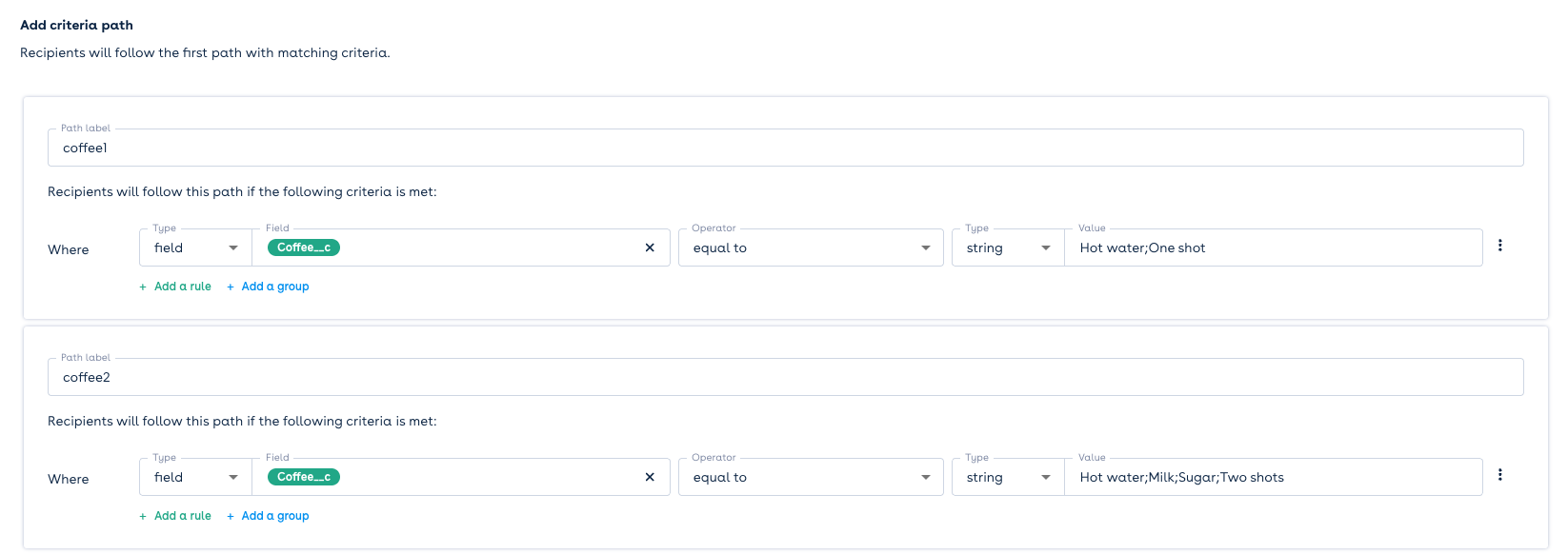This screenshot has width=1568, height=554.
Task: Clear the Coffee__c field in coffee1 path
Action: point(650,247)
